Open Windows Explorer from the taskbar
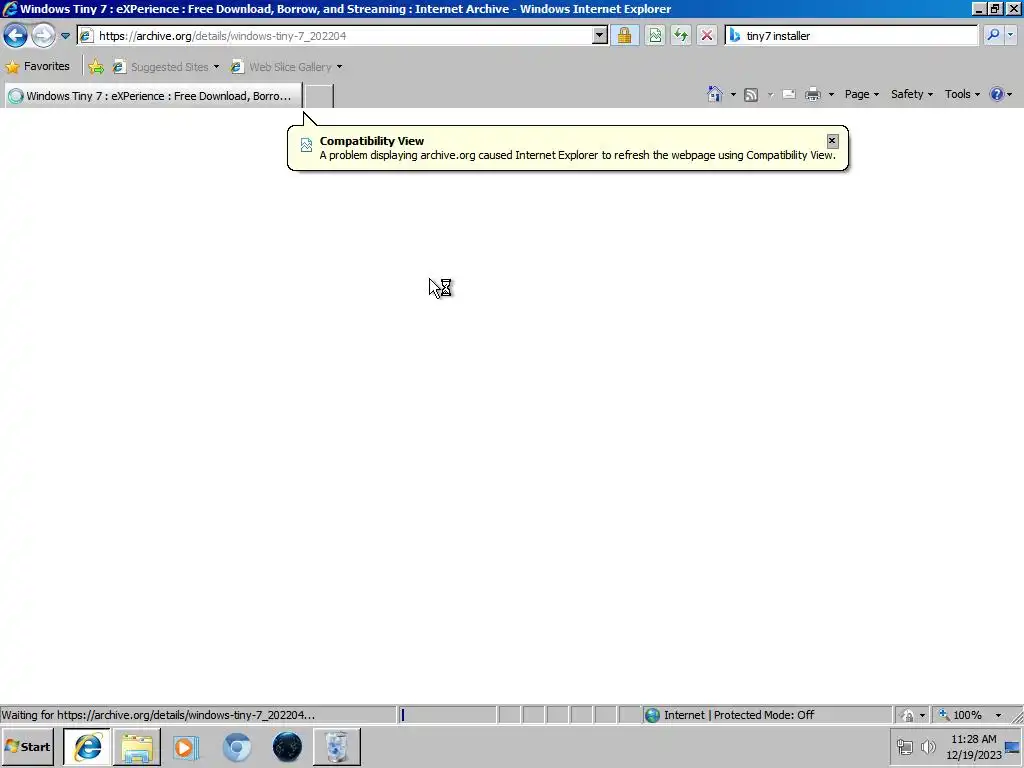This screenshot has width=1024, height=768. click(136, 746)
